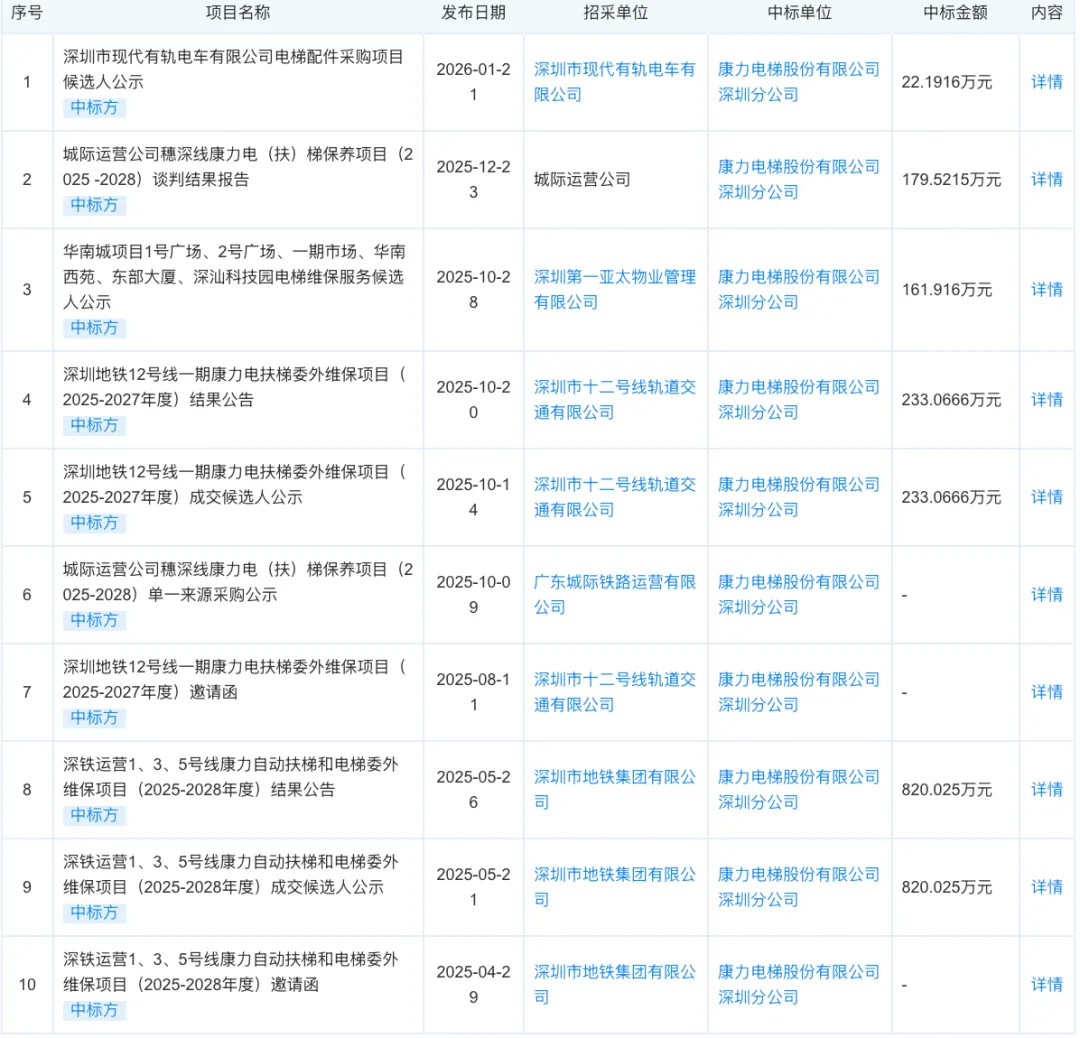Image resolution: width=1080 pixels, height=1038 pixels.
Task: Click 城际运营公司 buyer cell in row 2
Action: click(x=582, y=180)
